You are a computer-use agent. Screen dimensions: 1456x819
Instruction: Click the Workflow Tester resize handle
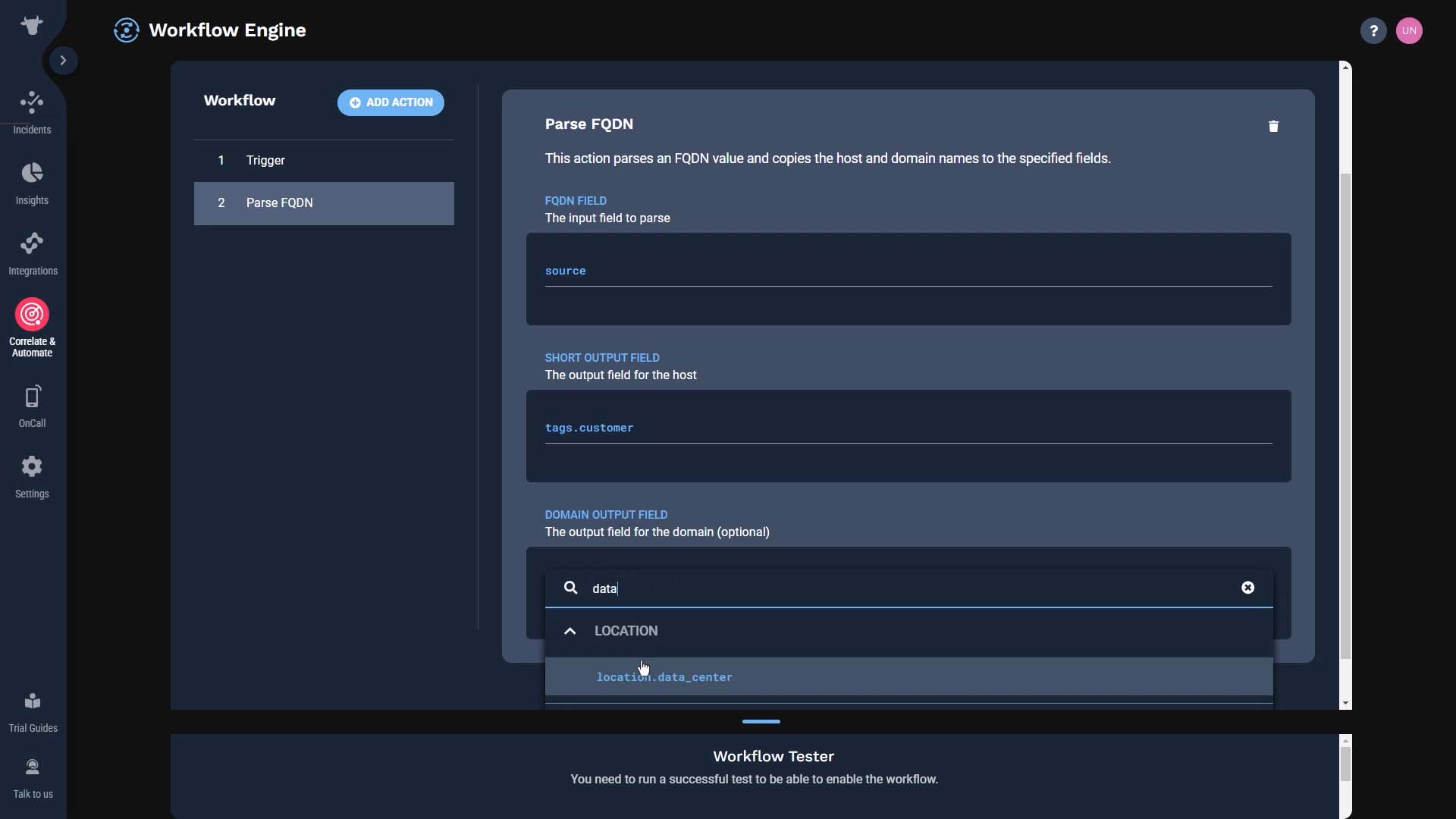[761, 722]
